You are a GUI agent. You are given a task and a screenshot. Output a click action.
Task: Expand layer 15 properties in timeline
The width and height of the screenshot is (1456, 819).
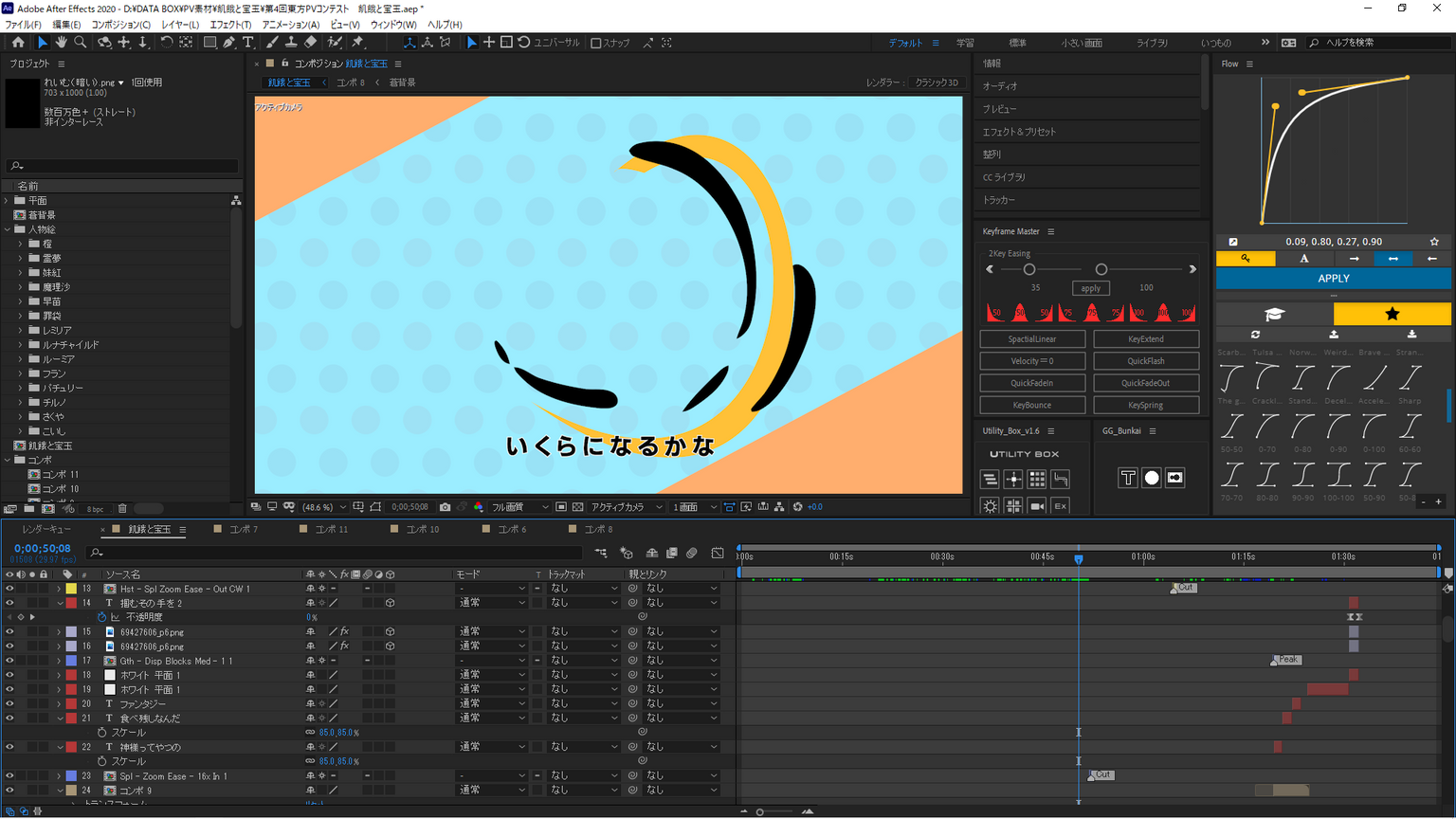click(59, 632)
